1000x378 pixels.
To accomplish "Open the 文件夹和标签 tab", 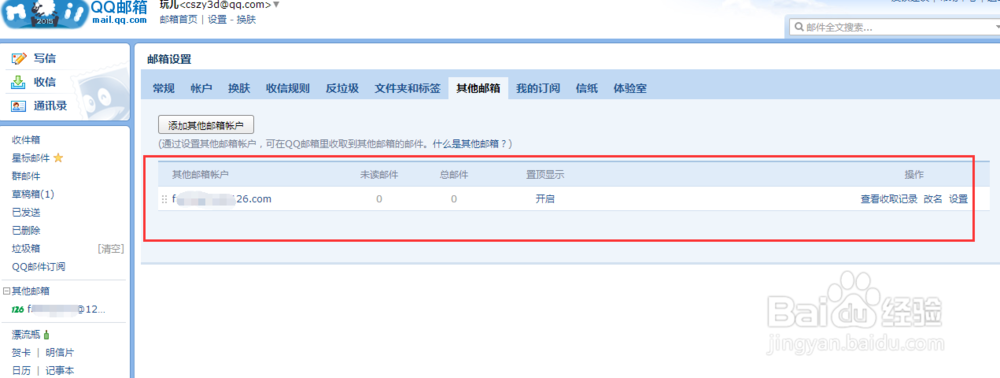I will (408, 89).
